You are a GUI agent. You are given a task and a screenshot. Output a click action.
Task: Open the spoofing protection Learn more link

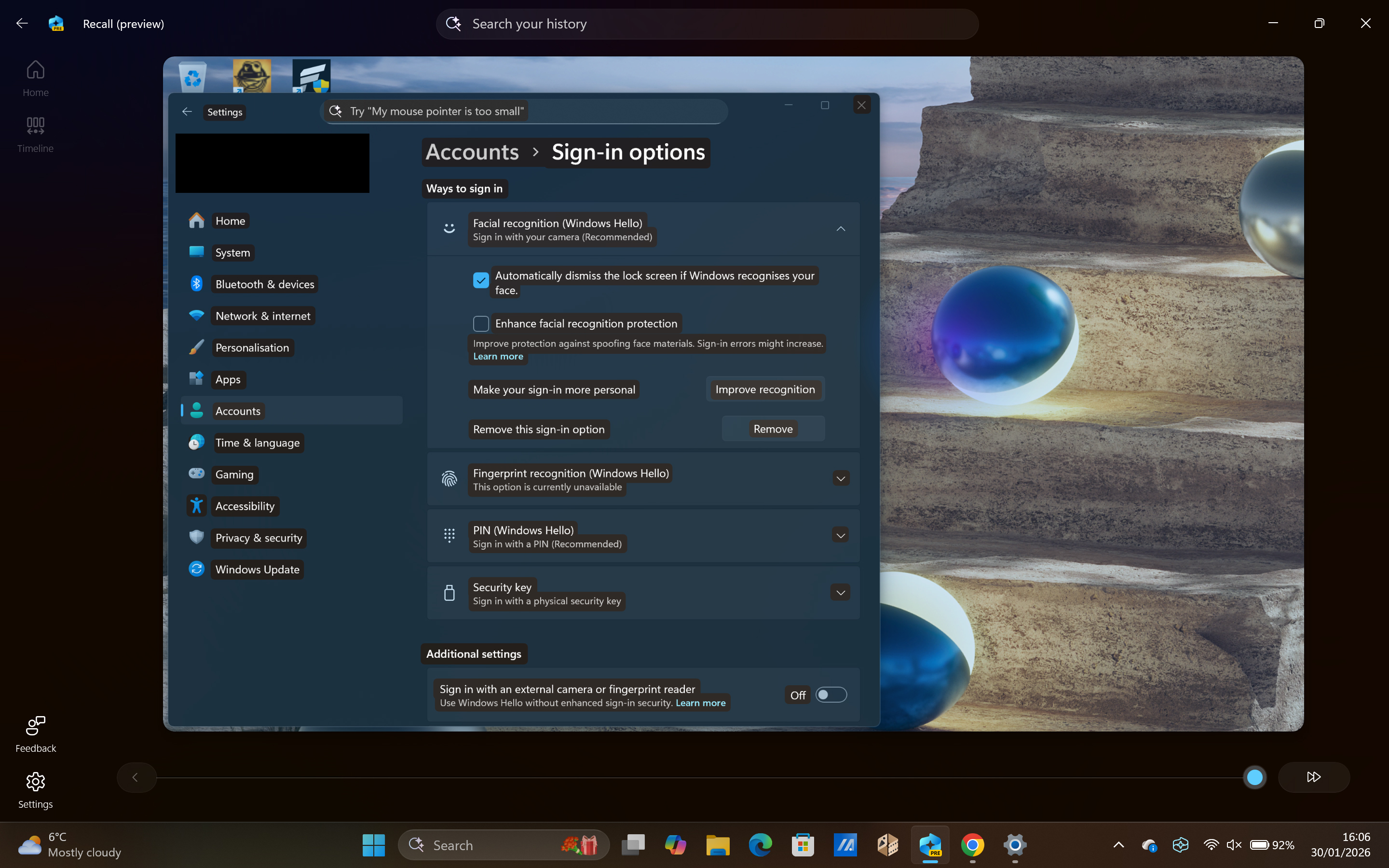(498, 356)
